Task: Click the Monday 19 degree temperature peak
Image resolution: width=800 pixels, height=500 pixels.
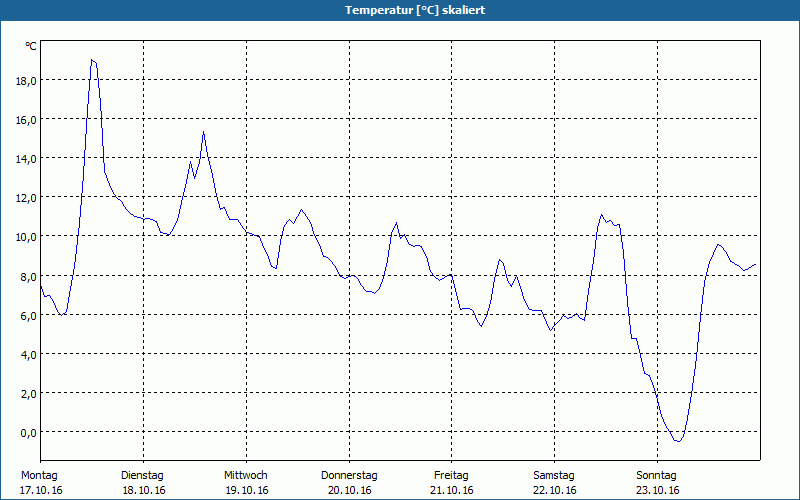Action: coord(92,60)
